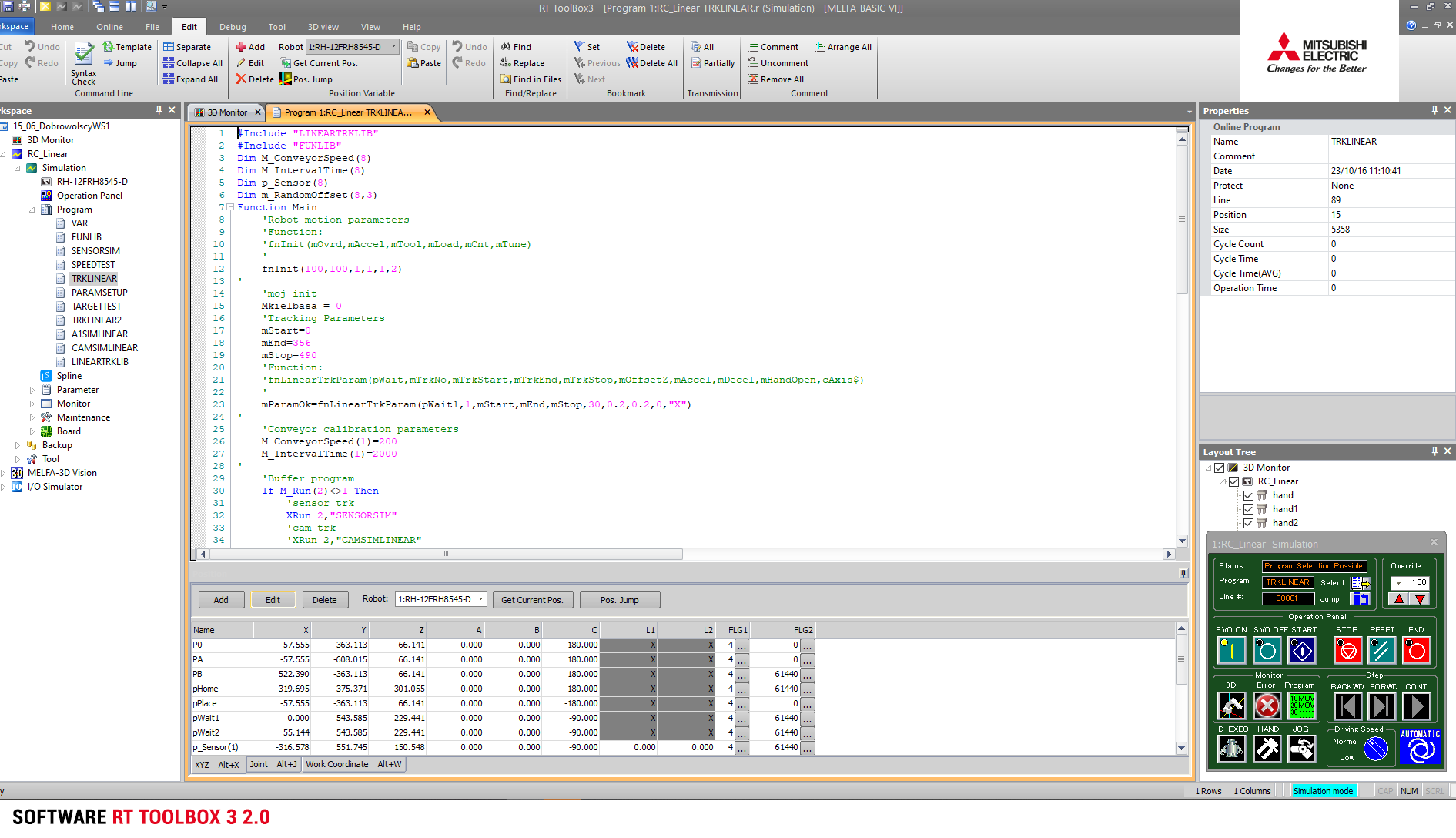Expand the Backup tree node

tap(18, 445)
